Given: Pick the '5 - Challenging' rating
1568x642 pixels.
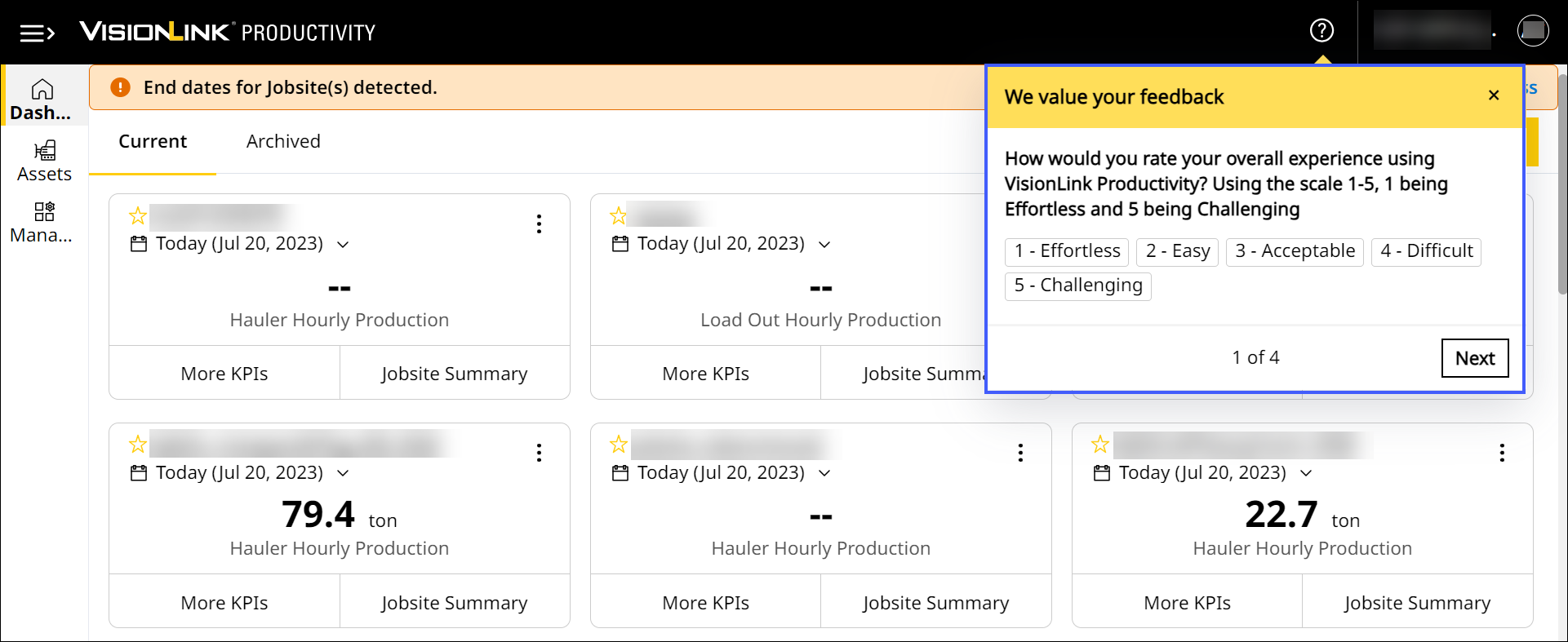Looking at the screenshot, I should tap(1077, 286).
